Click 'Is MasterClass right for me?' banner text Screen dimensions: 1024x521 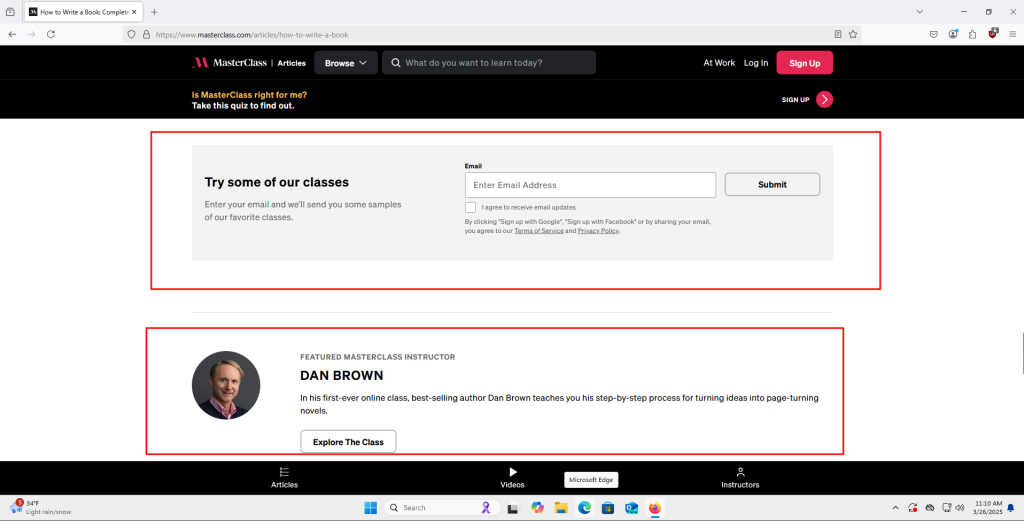click(249, 95)
